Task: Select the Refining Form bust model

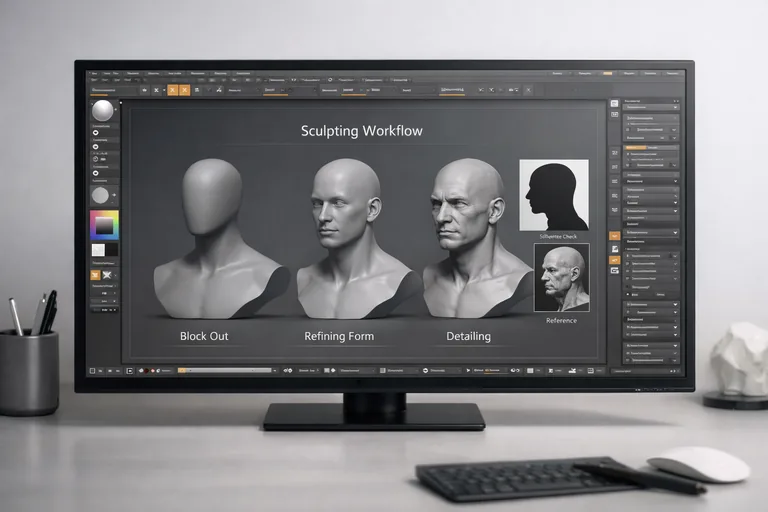Action: (354, 238)
